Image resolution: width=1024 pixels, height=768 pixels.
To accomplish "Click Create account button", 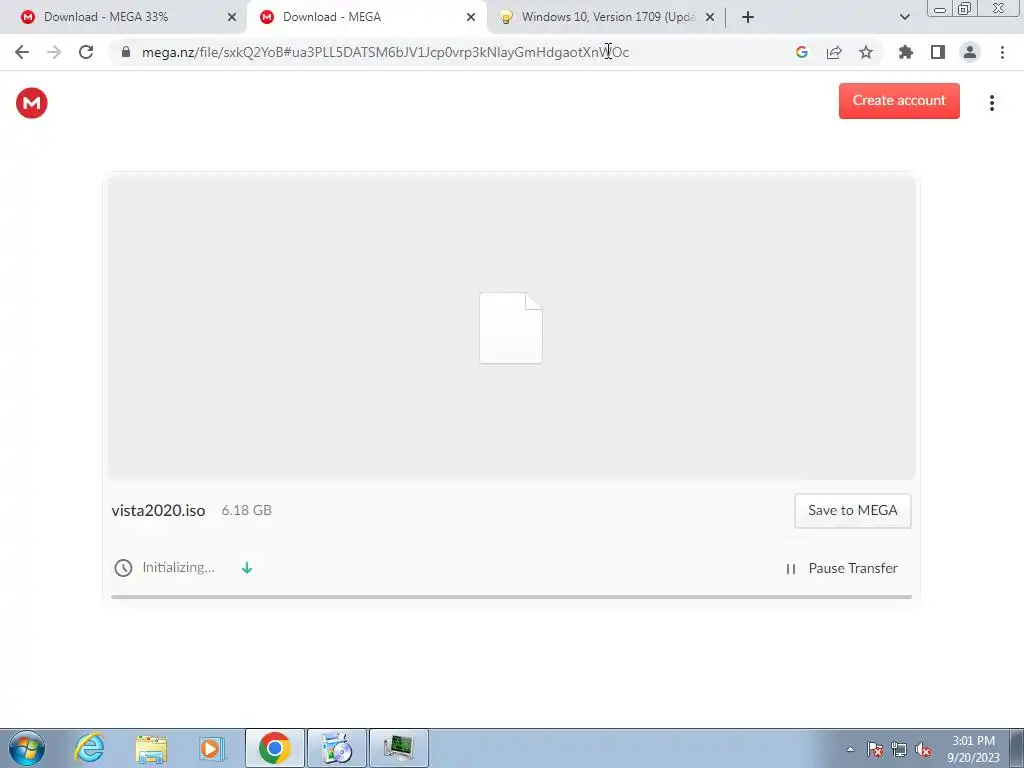I will pos(899,101).
